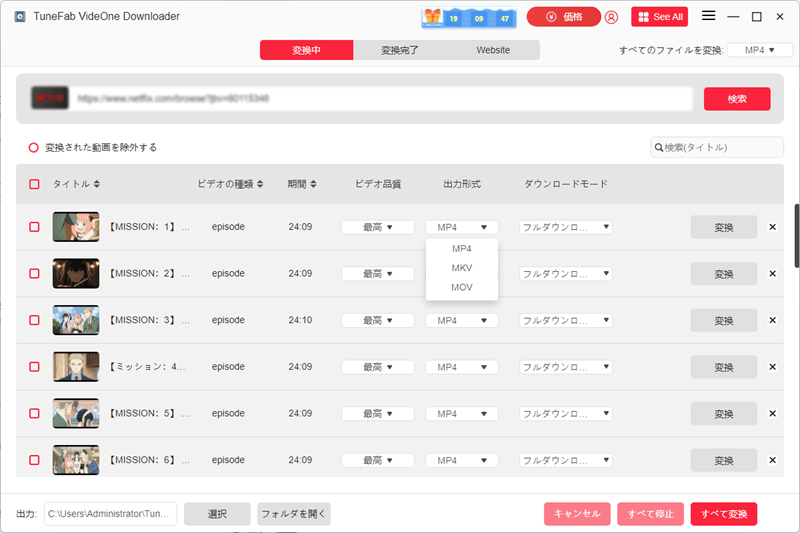Click the すべて変換 button
This screenshot has height=533, width=800.
(723, 513)
